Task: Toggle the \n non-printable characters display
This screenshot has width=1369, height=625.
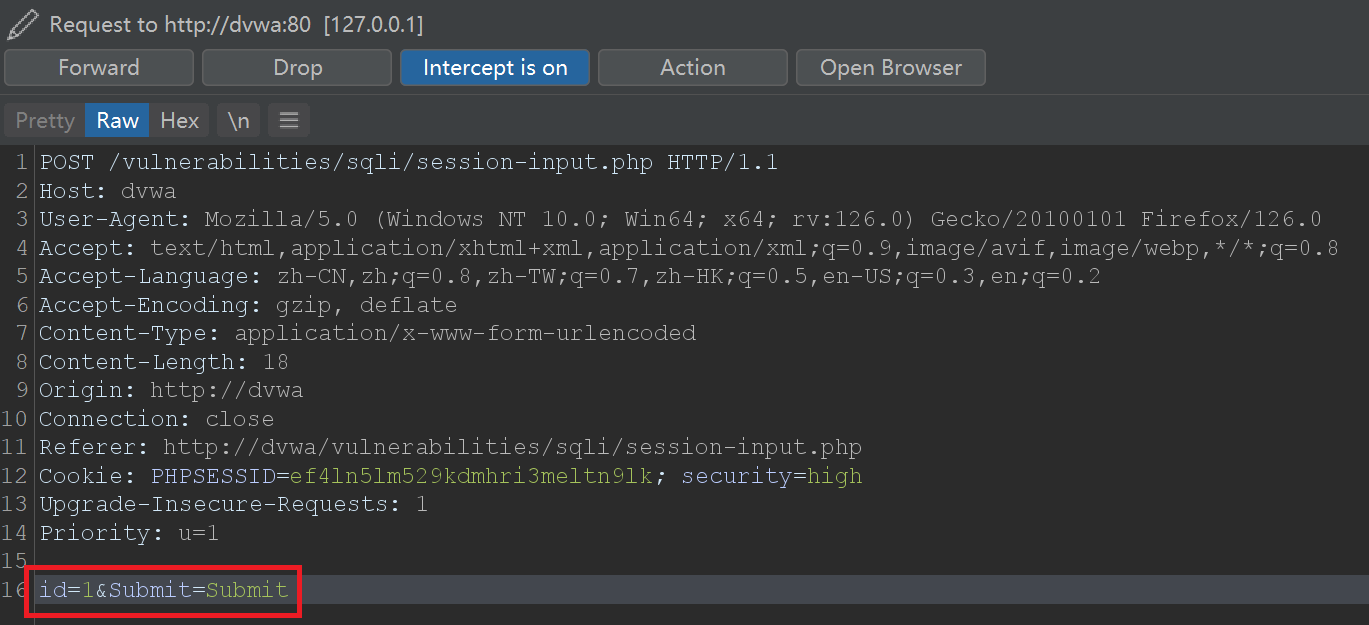Action: (x=238, y=120)
